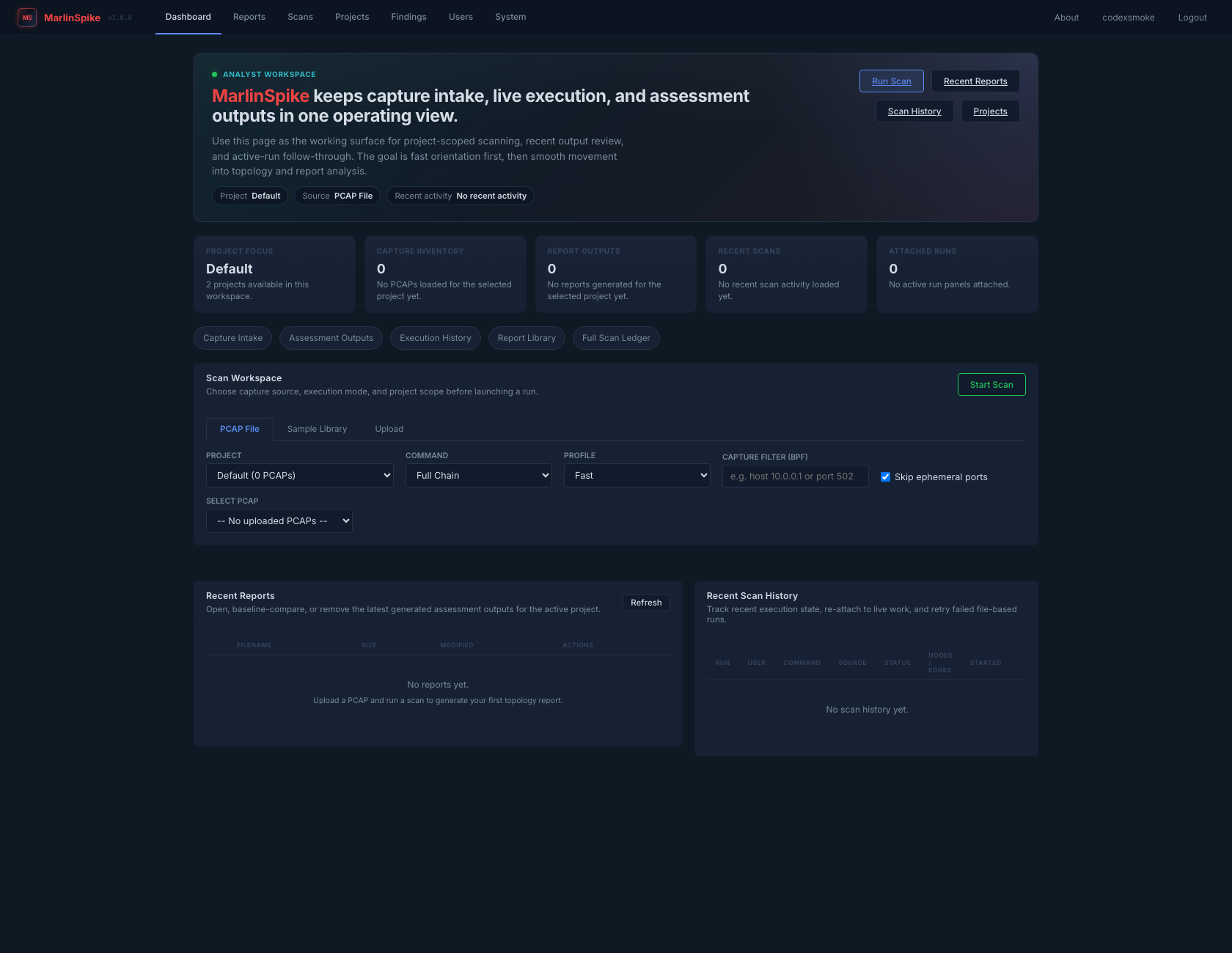Open the Select PCAP dropdown

(x=279, y=520)
